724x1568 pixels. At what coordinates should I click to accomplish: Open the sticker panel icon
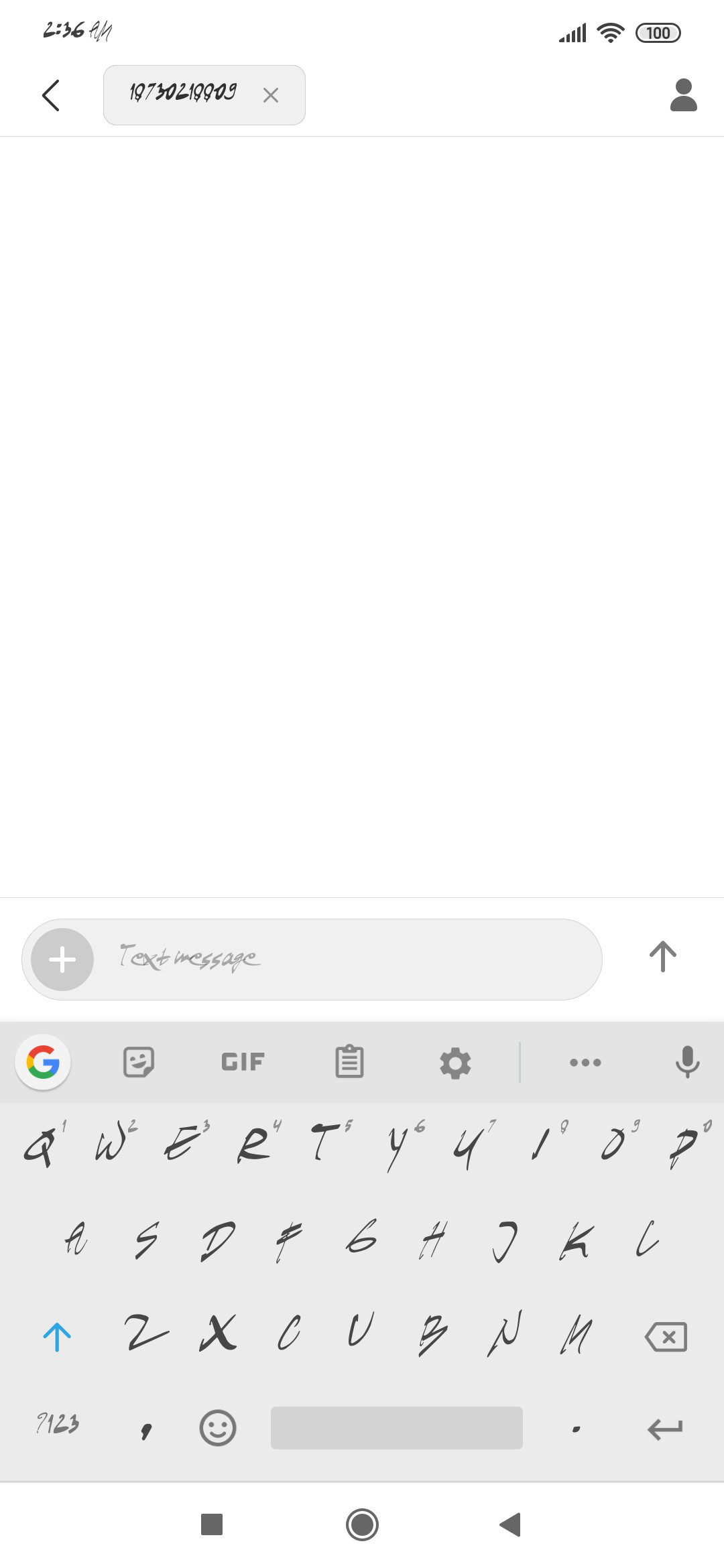click(x=139, y=1062)
